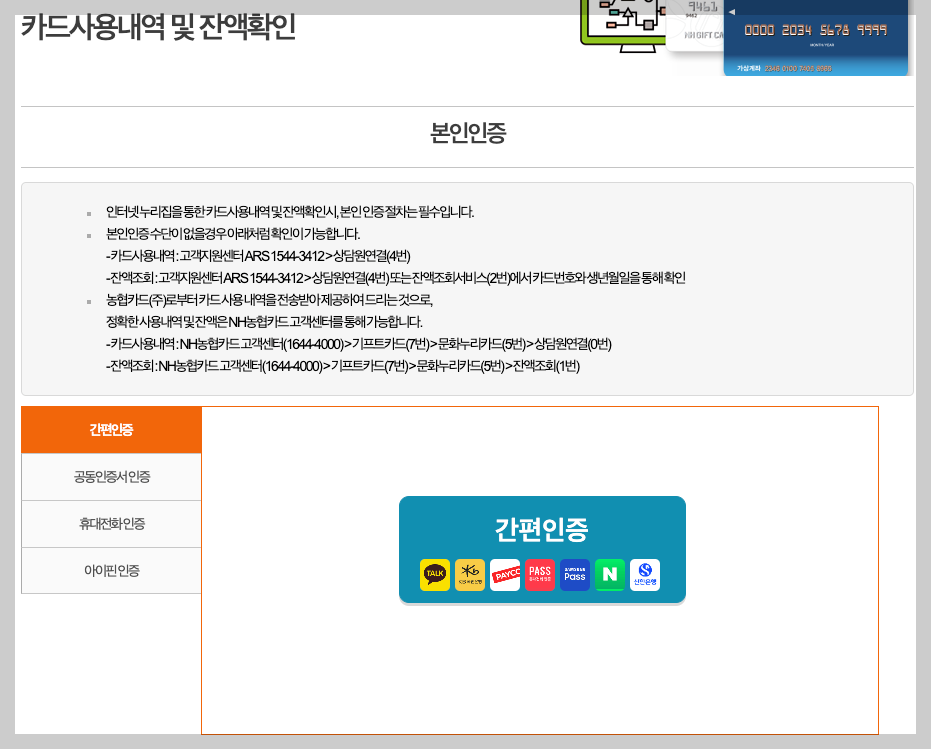Stay on the highlighted 간편인증 tab

tap(110, 429)
